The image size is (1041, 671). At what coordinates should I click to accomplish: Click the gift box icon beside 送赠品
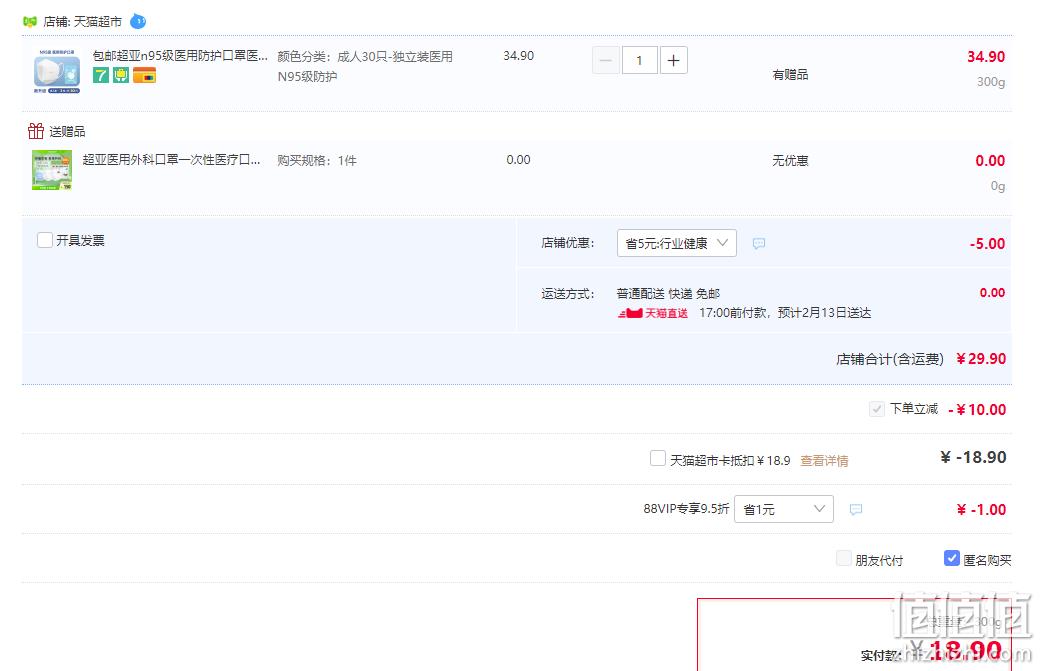pyautogui.click(x=36, y=131)
